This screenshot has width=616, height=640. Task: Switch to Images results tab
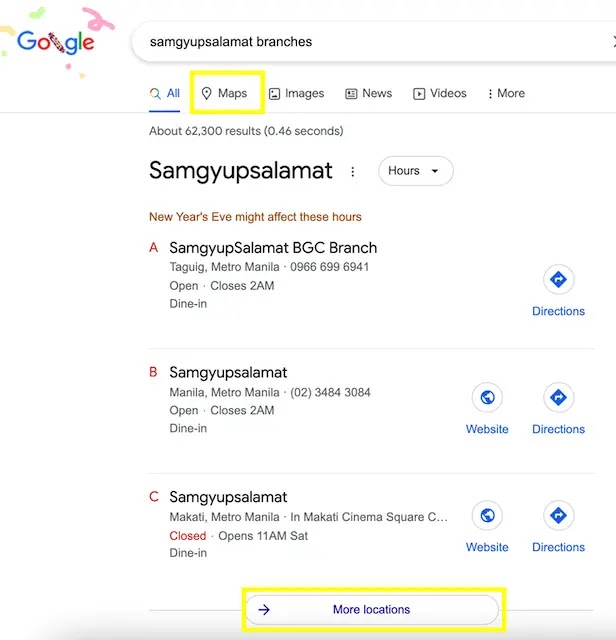click(296, 93)
